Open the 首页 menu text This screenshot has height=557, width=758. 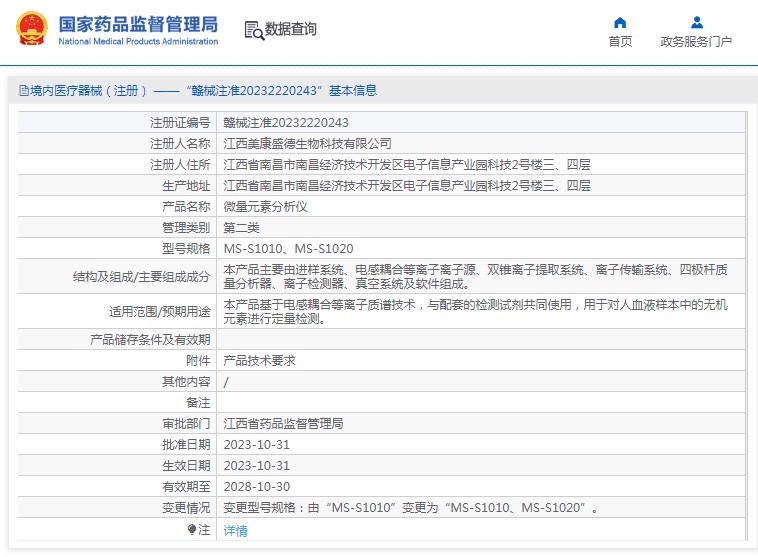tap(620, 42)
